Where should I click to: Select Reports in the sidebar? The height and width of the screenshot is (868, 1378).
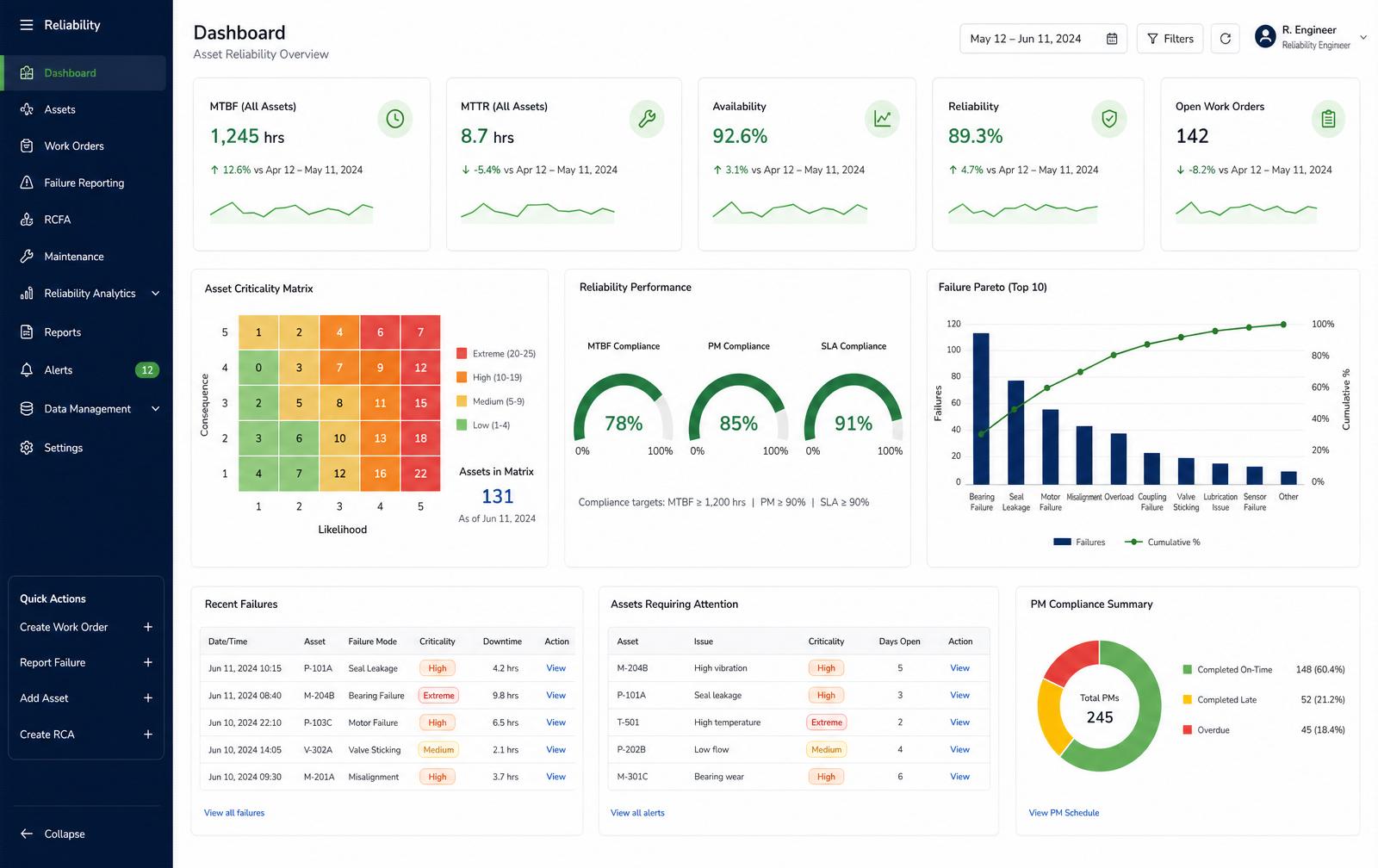click(x=84, y=332)
